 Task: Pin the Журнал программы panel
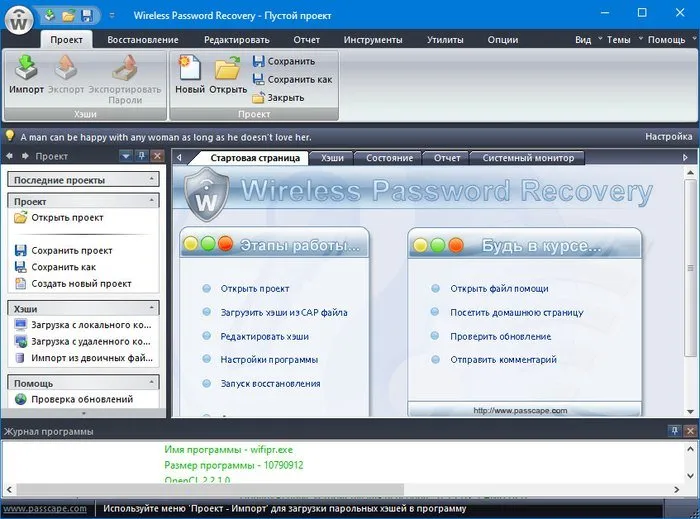674,431
